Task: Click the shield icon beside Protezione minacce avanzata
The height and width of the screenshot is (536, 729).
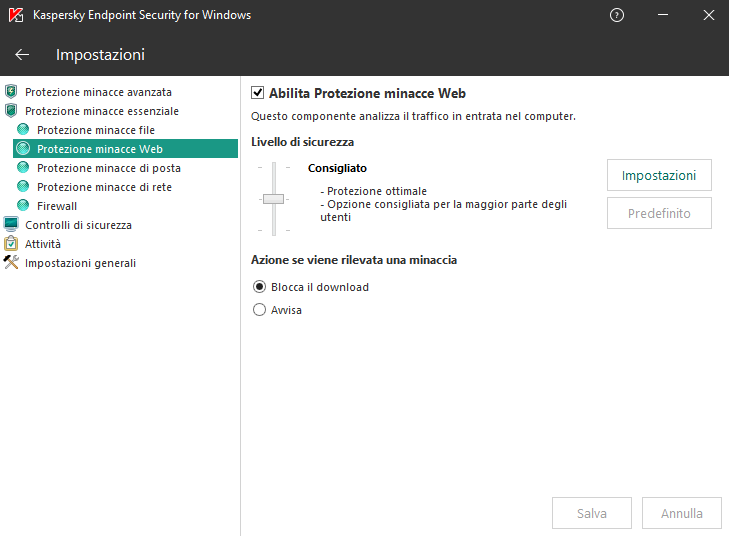Action: click(11, 92)
